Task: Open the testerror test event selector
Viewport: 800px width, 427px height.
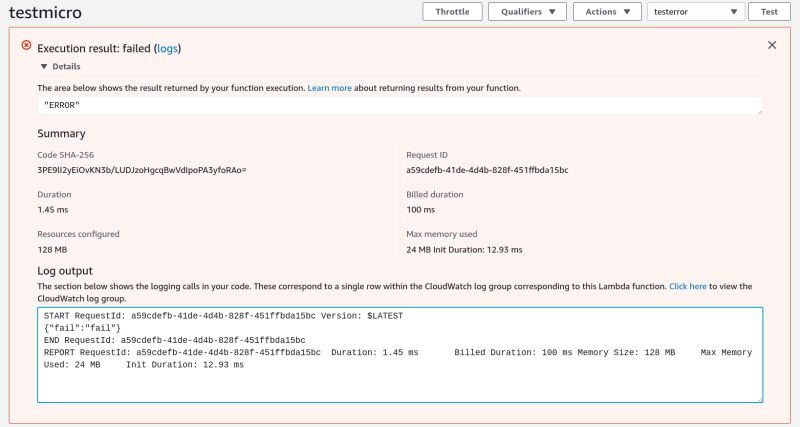Action: pos(696,12)
